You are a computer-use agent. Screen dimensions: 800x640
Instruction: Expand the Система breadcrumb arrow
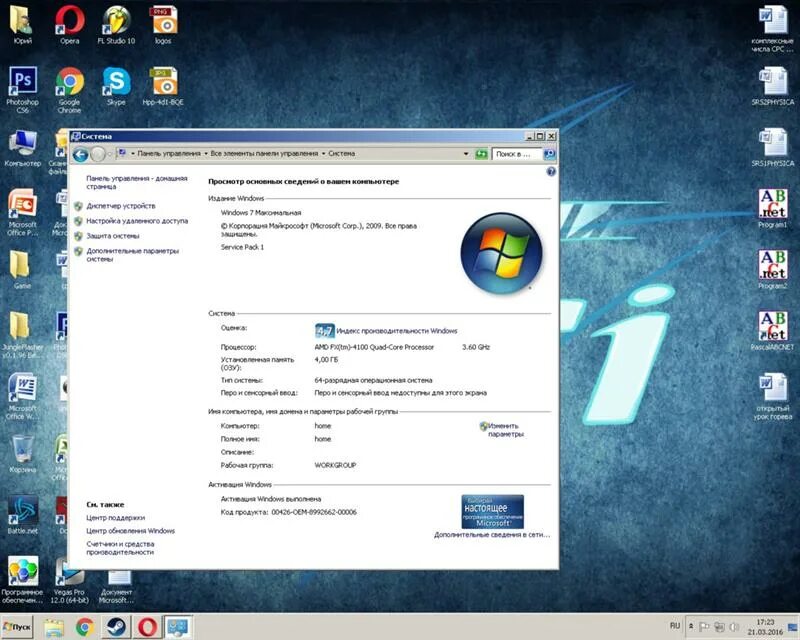pyautogui.click(x=323, y=154)
